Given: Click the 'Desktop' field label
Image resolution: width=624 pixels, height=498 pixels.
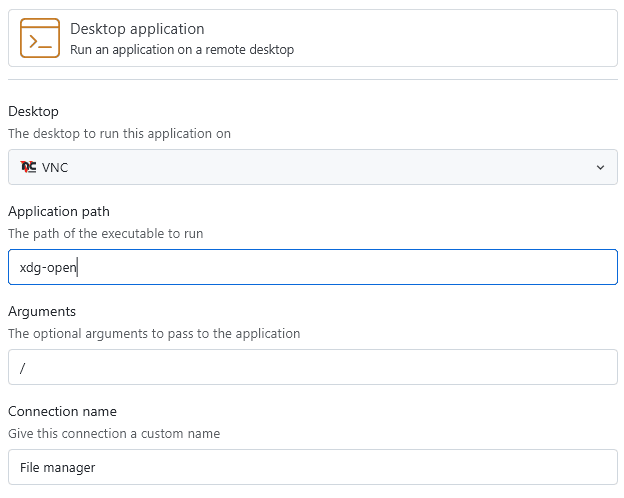Looking at the screenshot, I should pyautogui.click(x=33, y=111).
